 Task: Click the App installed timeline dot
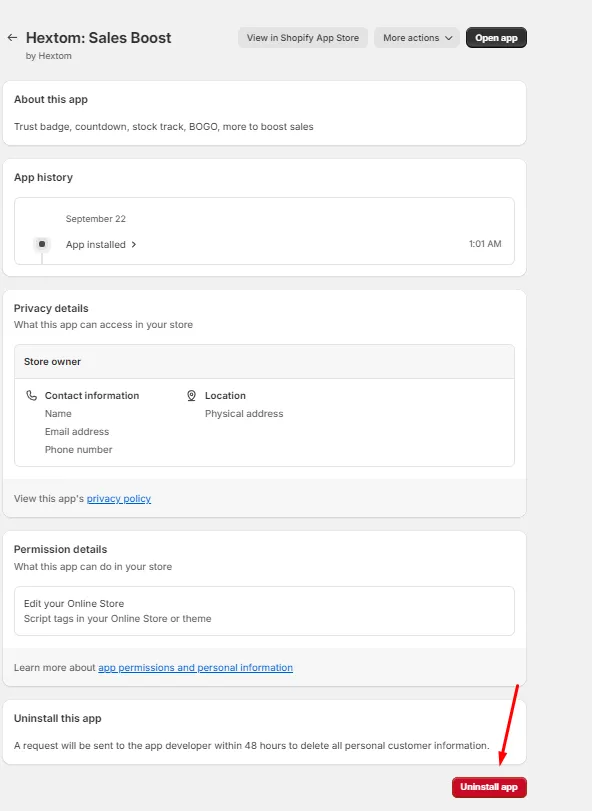pos(42,244)
